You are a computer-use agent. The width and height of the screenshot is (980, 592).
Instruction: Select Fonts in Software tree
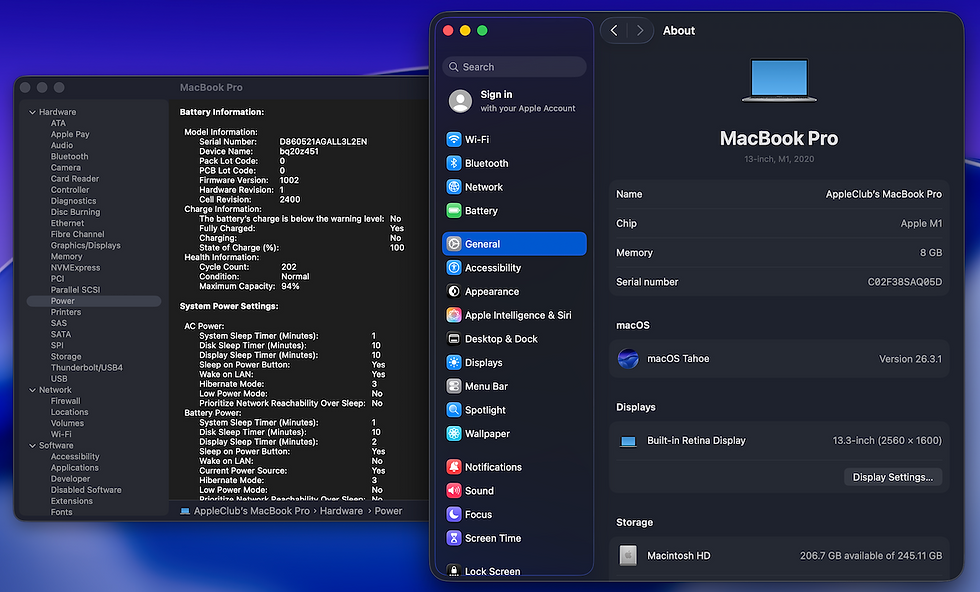tap(61, 513)
